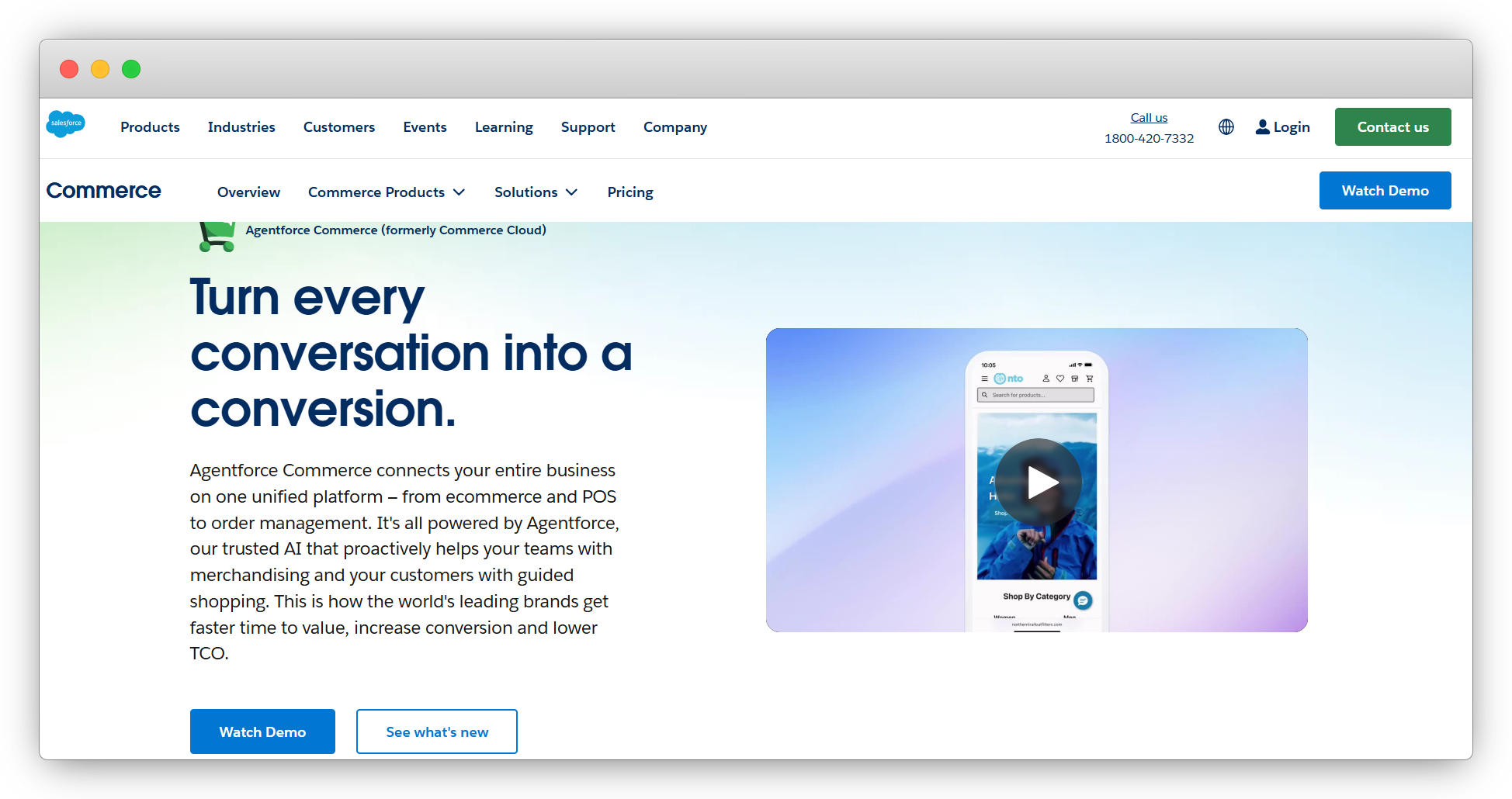Click the phone number 1800-420-7332
The image size is (1512, 799).
pos(1149,138)
